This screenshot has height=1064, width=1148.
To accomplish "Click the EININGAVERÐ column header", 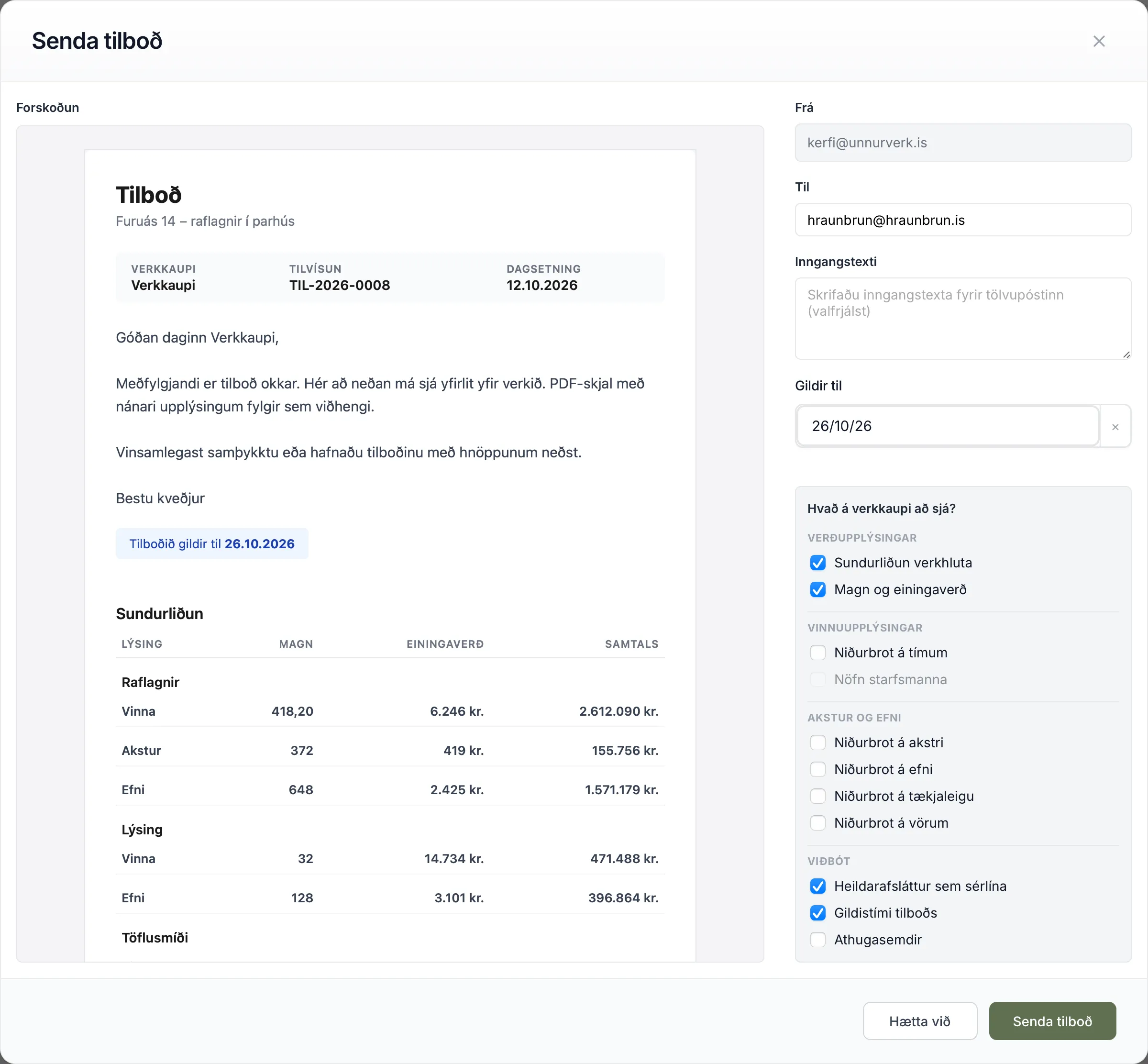I will click(x=445, y=644).
